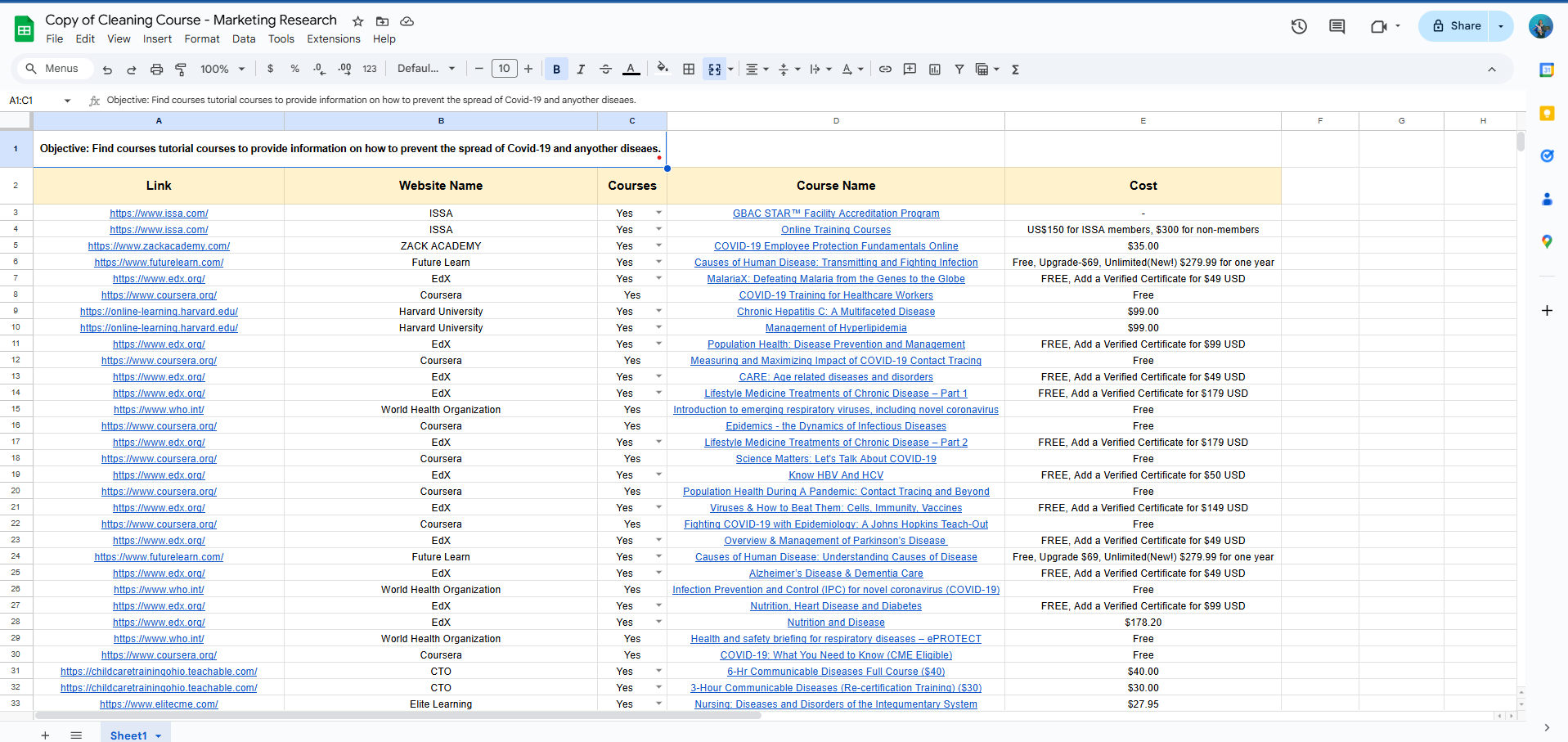
Task: Click the print icon in toolbar
Action: coord(156,70)
